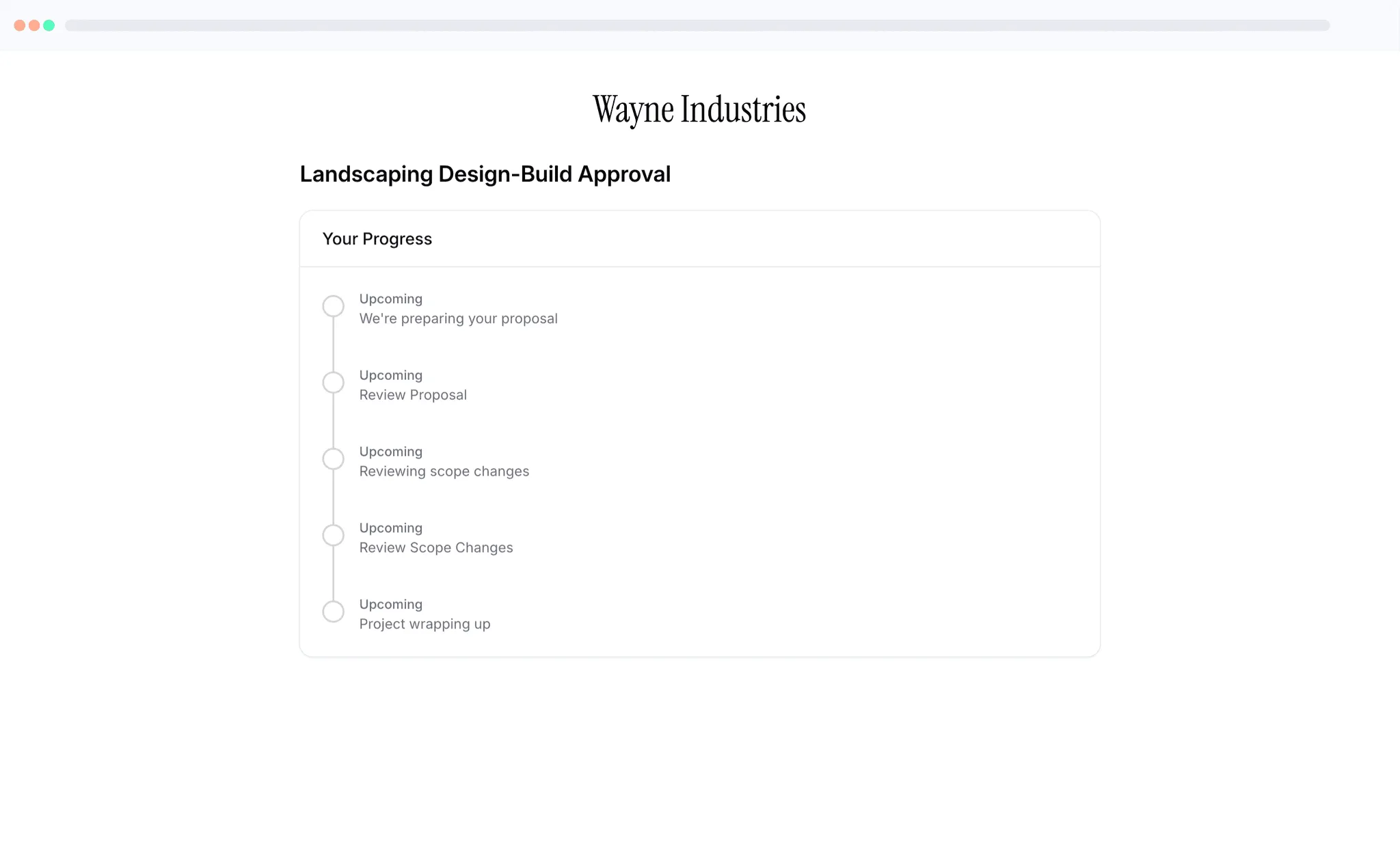Click the 'Wayne Industries' logo title
The width and height of the screenshot is (1400, 848).
[x=699, y=109]
